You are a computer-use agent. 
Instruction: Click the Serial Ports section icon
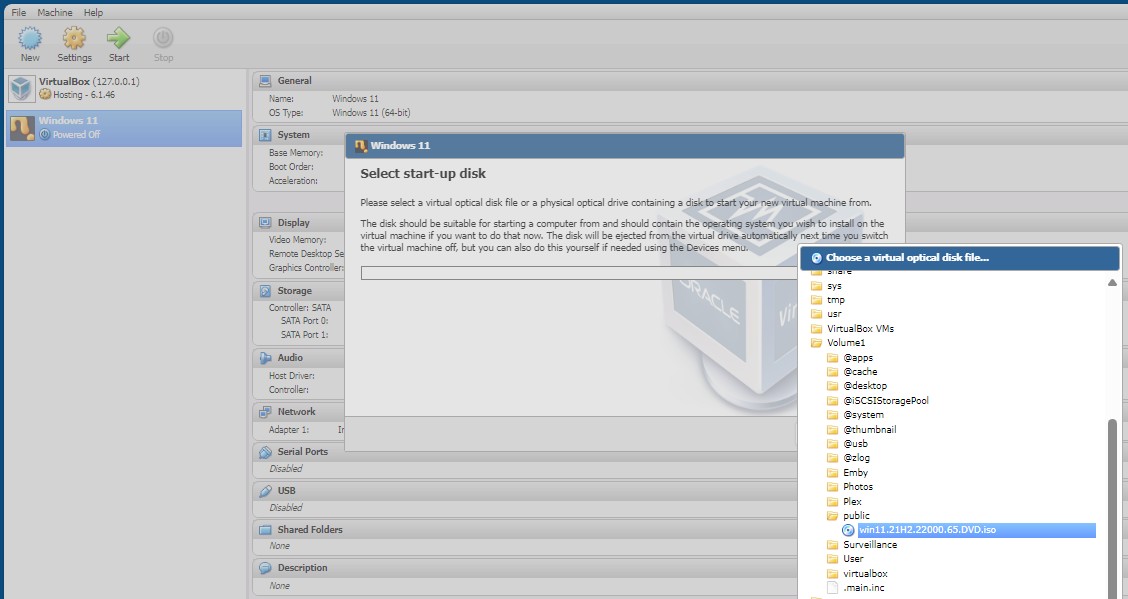[x=265, y=452]
